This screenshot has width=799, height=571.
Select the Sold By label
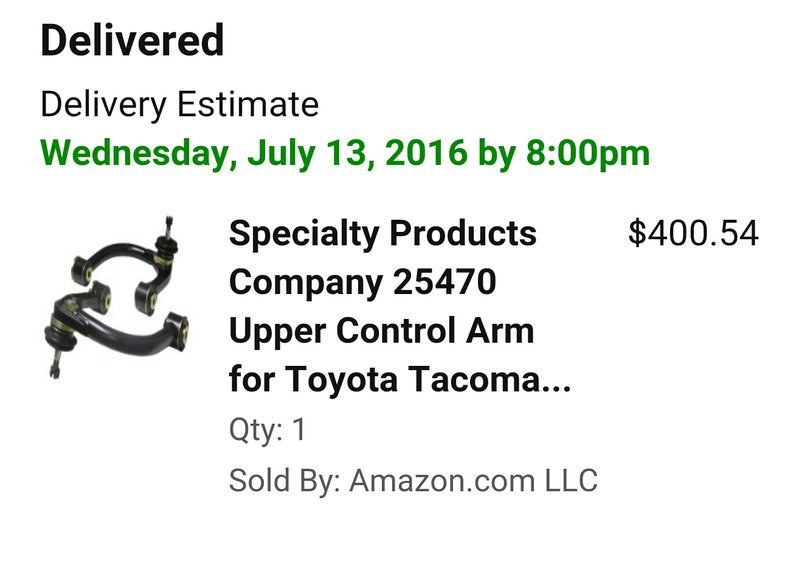285,480
